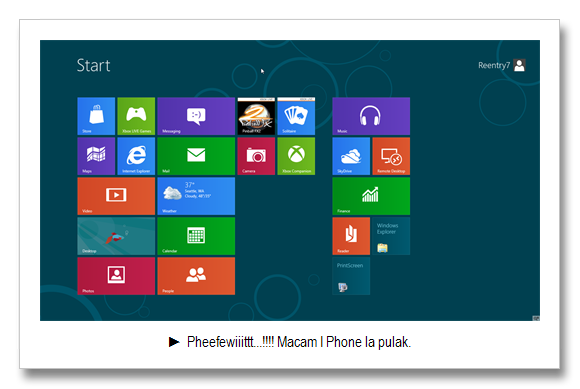Image resolution: width=580 pixels, height=389 pixels.
Task: Open the Maps tile
Action: pyautogui.click(x=96, y=156)
